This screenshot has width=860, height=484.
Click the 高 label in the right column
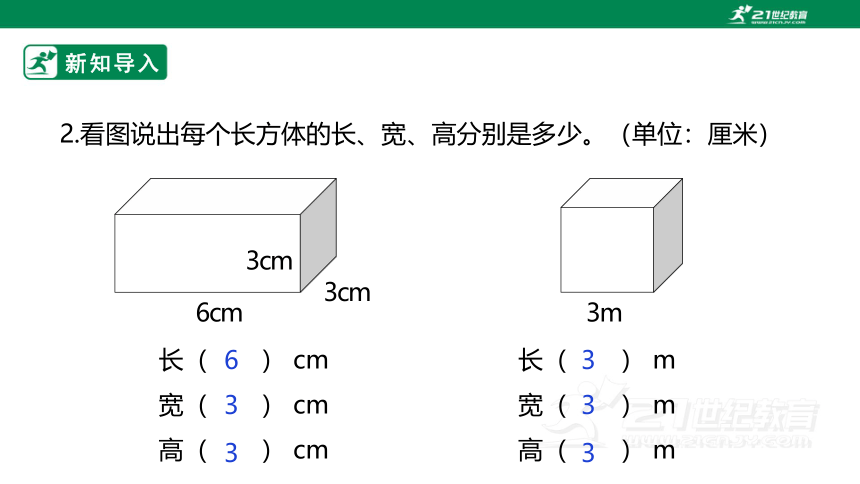(x=530, y=451)
